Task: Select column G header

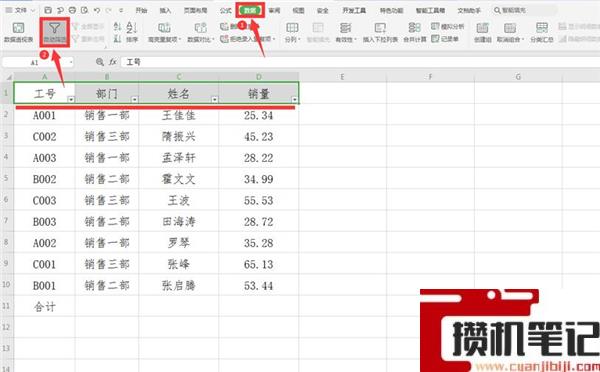Action: click(518, 77)
